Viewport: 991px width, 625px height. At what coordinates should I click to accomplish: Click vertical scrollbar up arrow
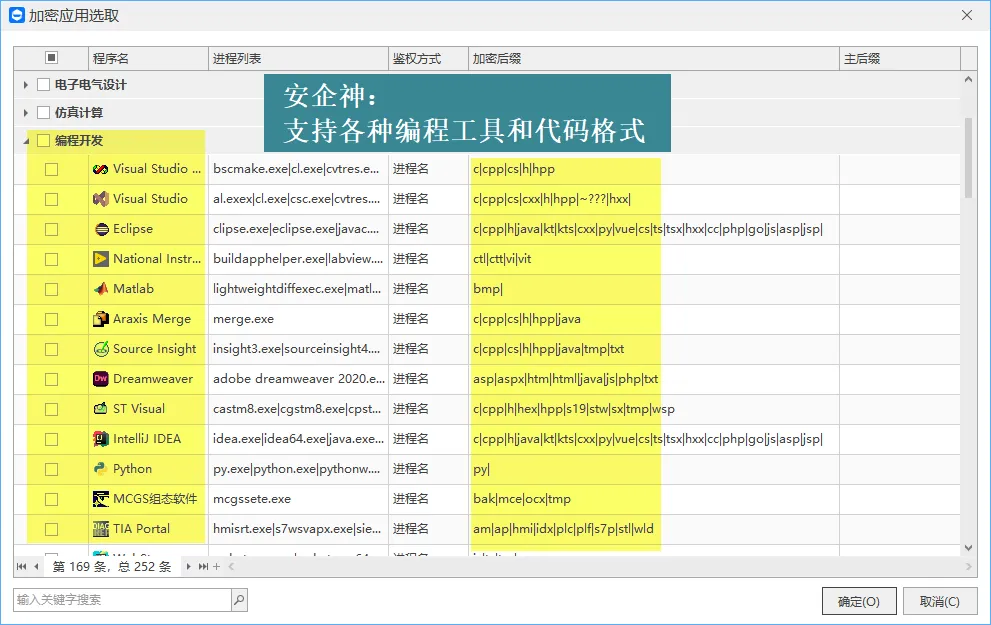(968, 80)
